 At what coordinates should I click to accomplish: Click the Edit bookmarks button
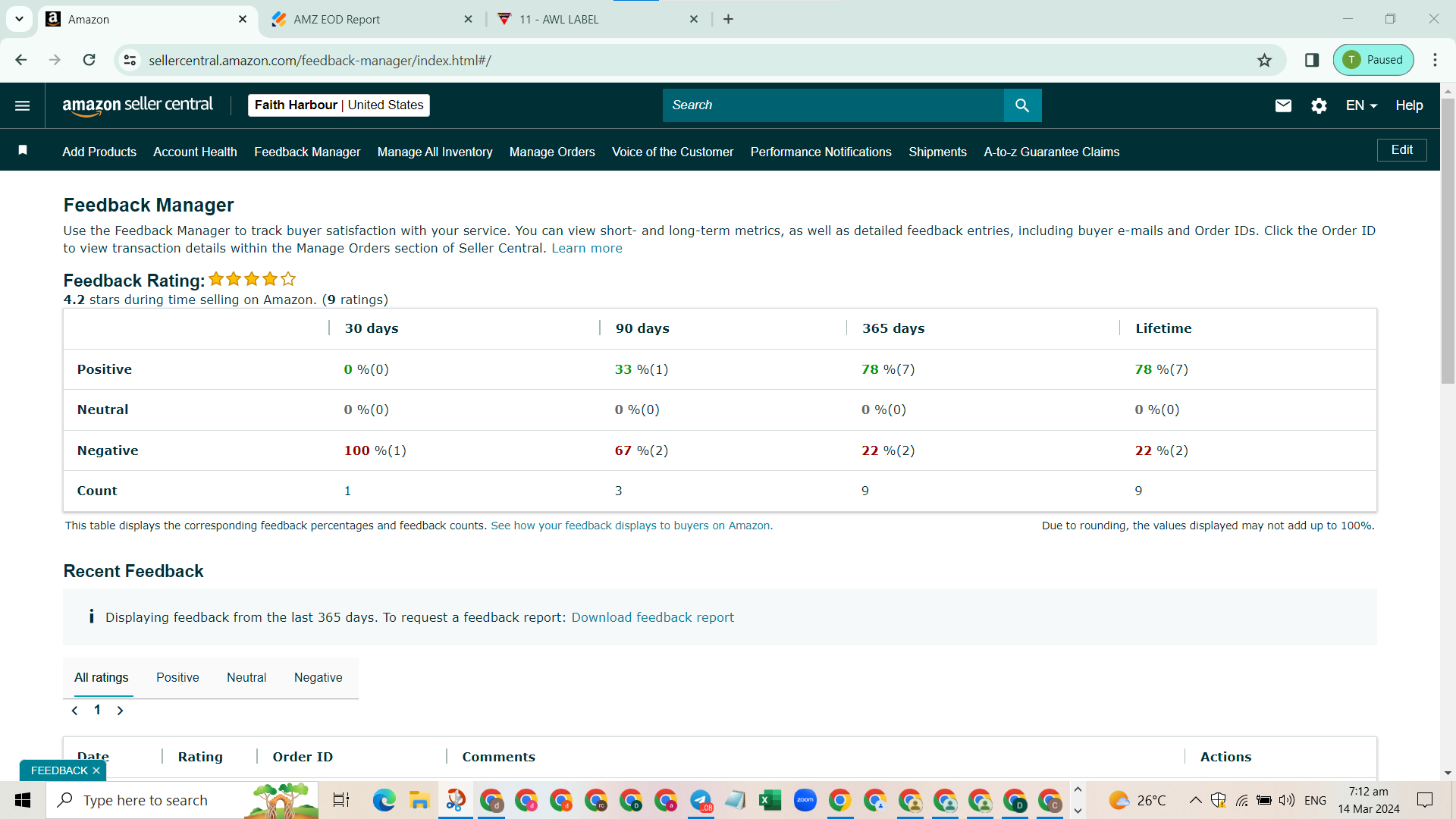click(1401, 150)
